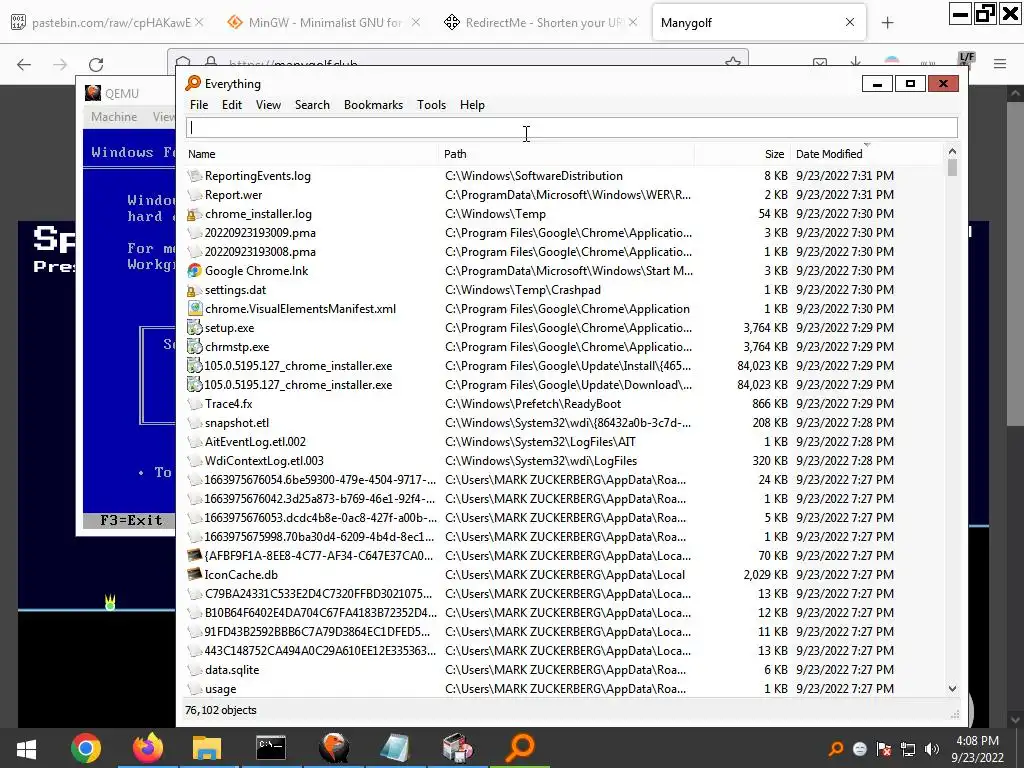Select the data.sqlite file row
The height and width of the screenshot is (768, 1024).
540,670
